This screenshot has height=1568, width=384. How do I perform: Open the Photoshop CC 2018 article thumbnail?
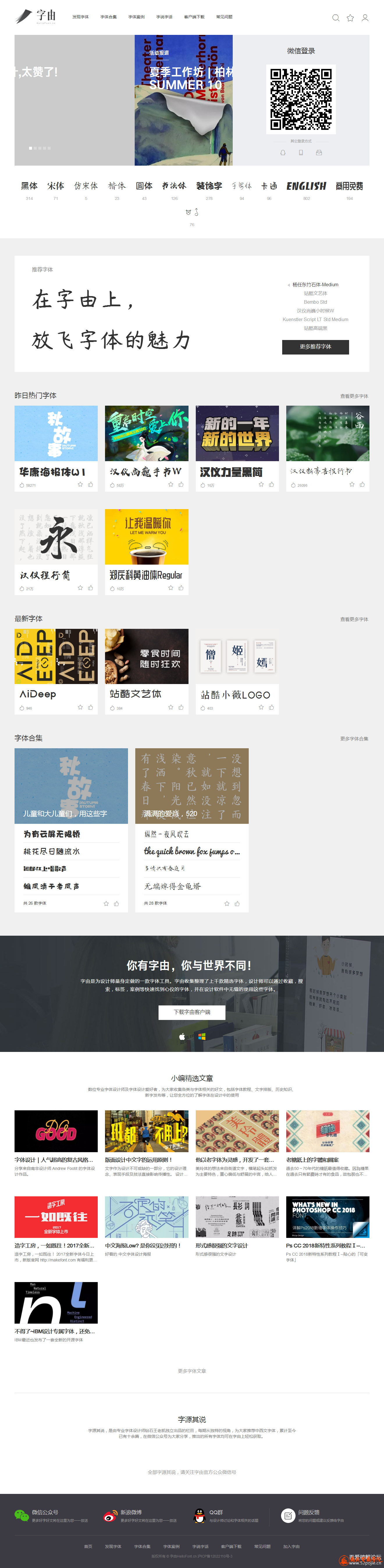click(327, 1217)
